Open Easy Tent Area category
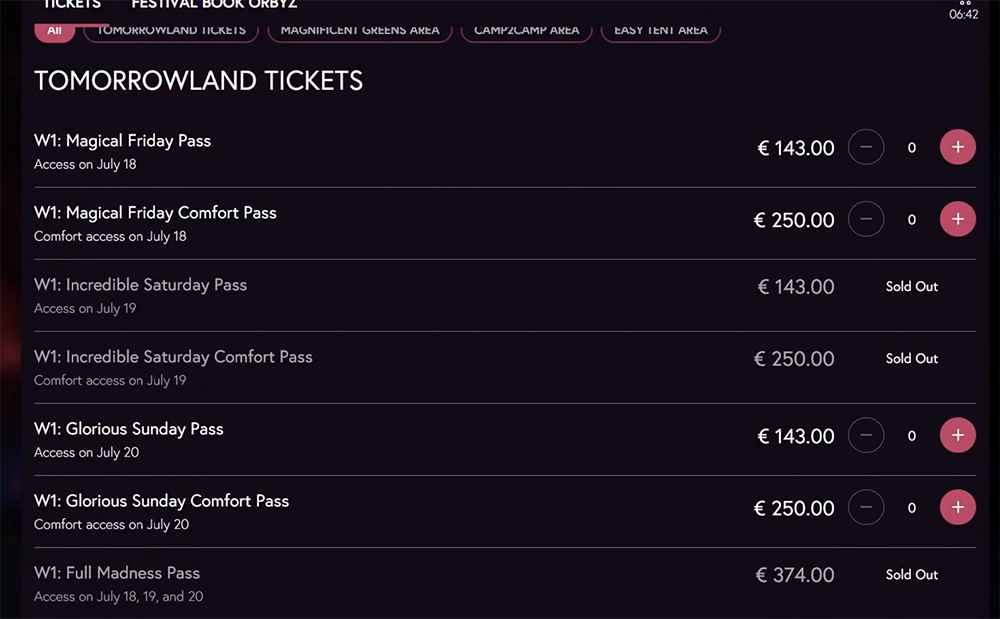 (x=660, y=30)
